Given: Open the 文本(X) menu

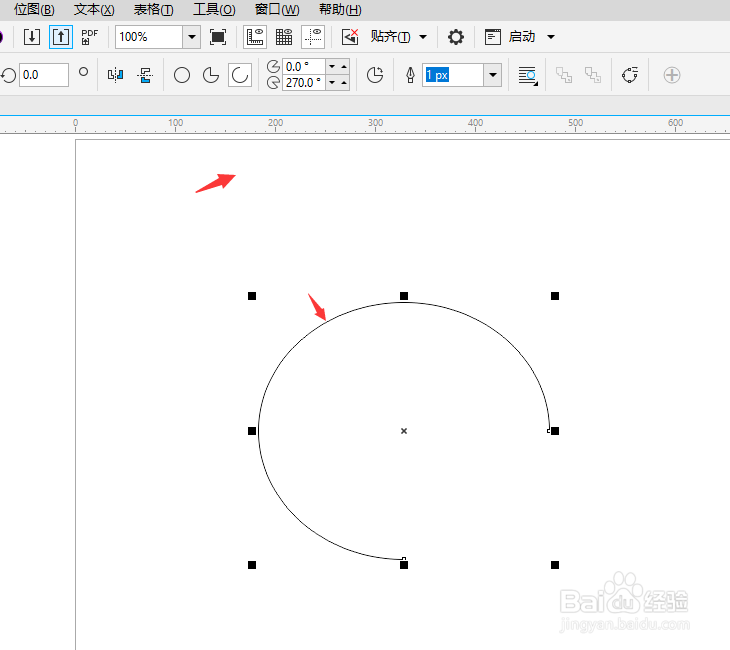Looking at the screenshot, I should pyautogui.click(x=94, y=9).
